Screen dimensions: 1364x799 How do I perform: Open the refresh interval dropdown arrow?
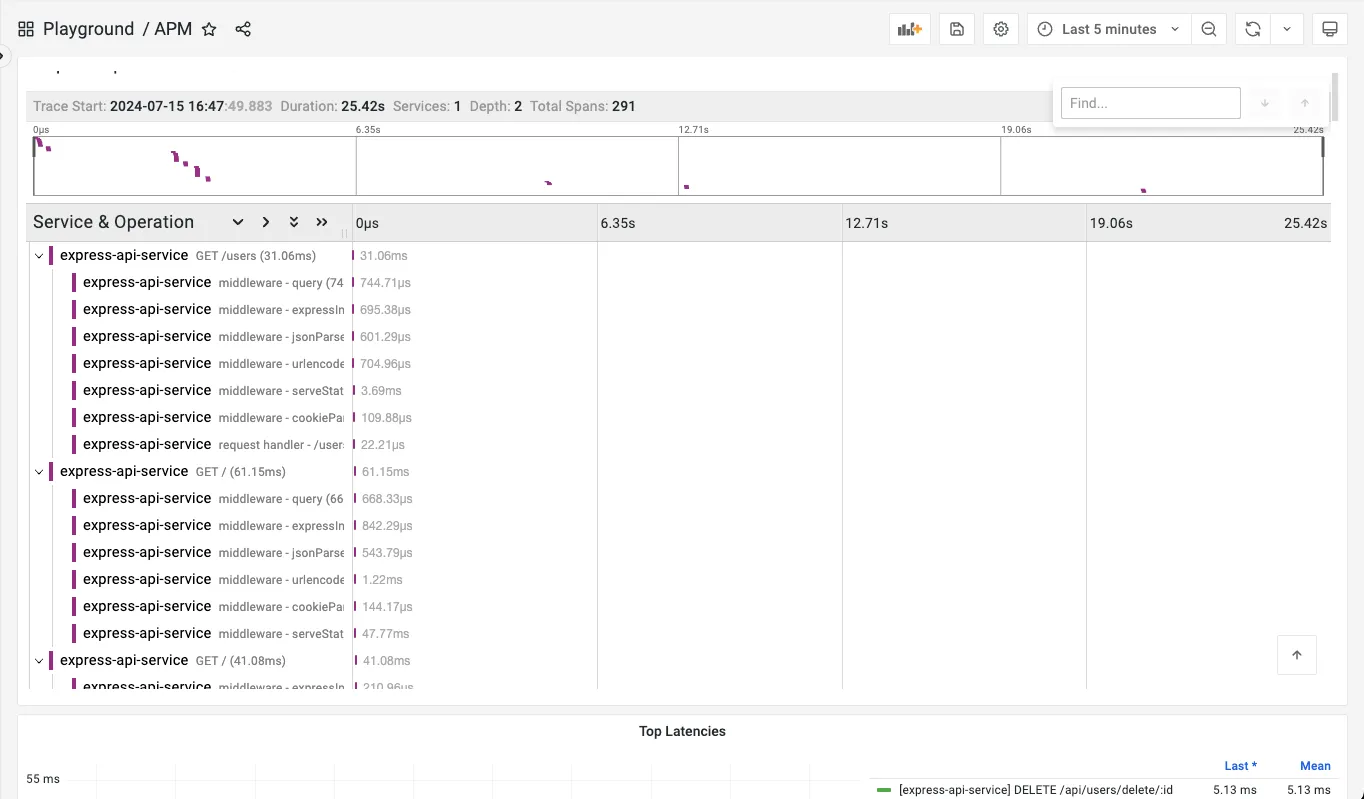coord(1287,29)
